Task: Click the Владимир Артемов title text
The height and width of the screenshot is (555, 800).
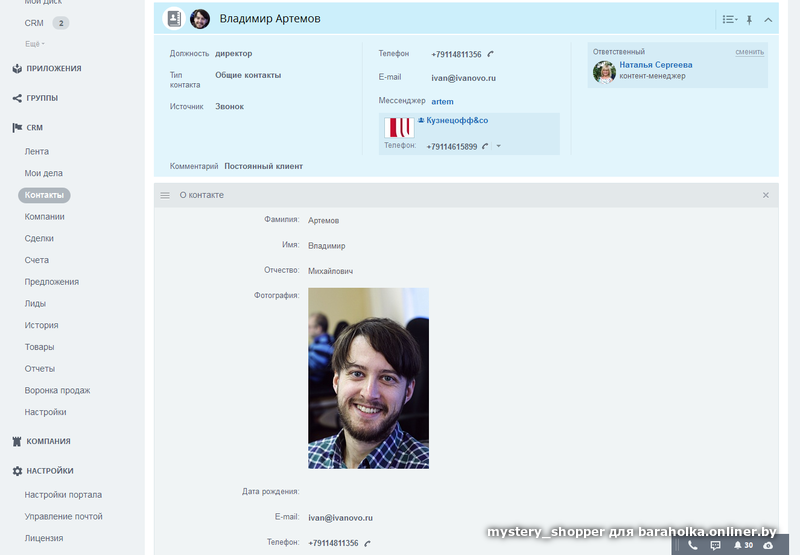Action: pos(270,19)
